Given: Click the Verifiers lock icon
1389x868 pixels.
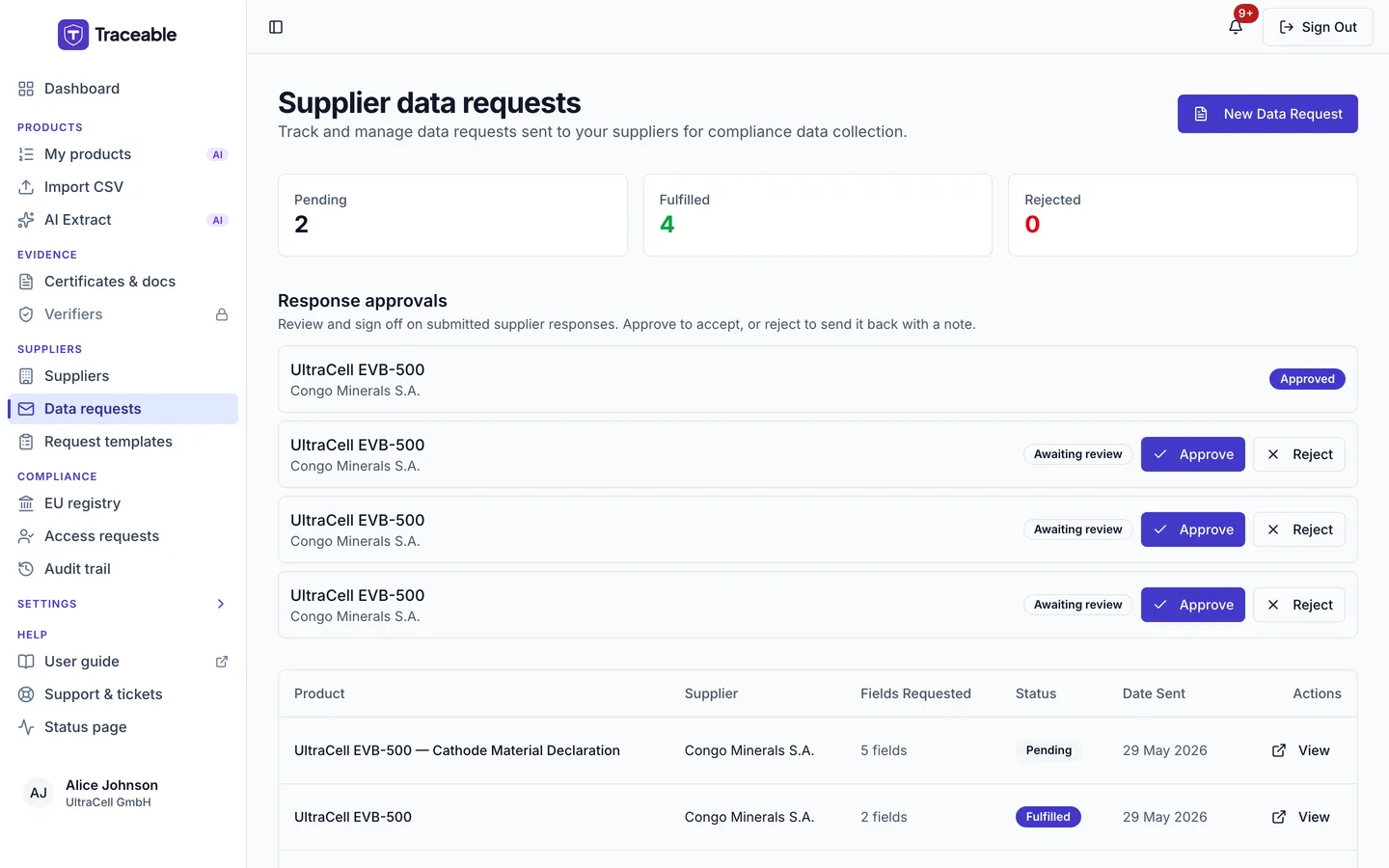Looking at the screenshot, I should click(222, 314).
